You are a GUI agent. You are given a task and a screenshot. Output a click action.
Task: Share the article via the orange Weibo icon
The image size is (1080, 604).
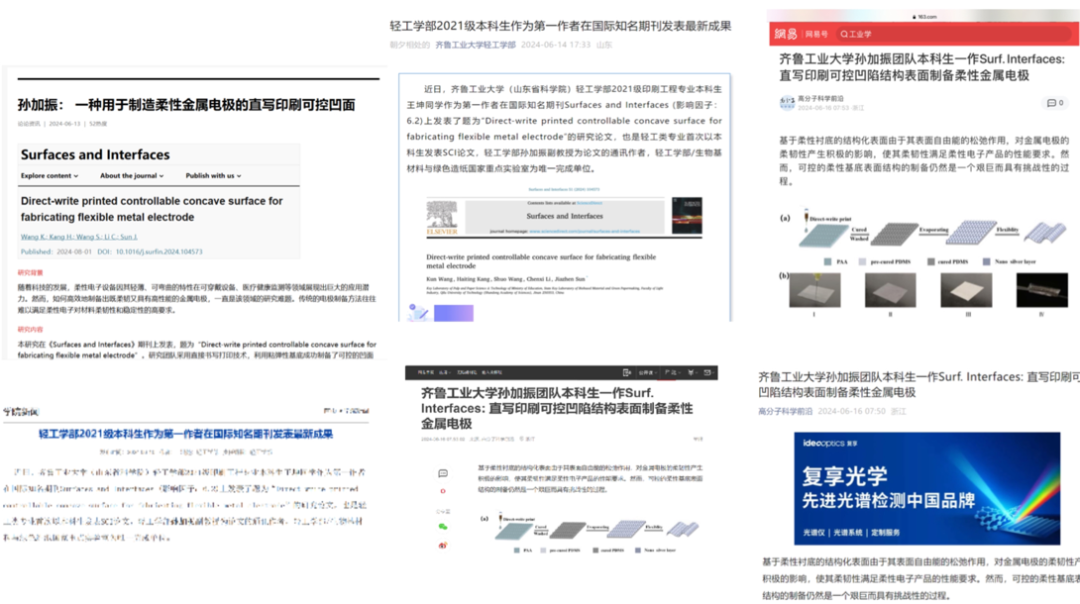pyautogui.click(x=442, y=545)
